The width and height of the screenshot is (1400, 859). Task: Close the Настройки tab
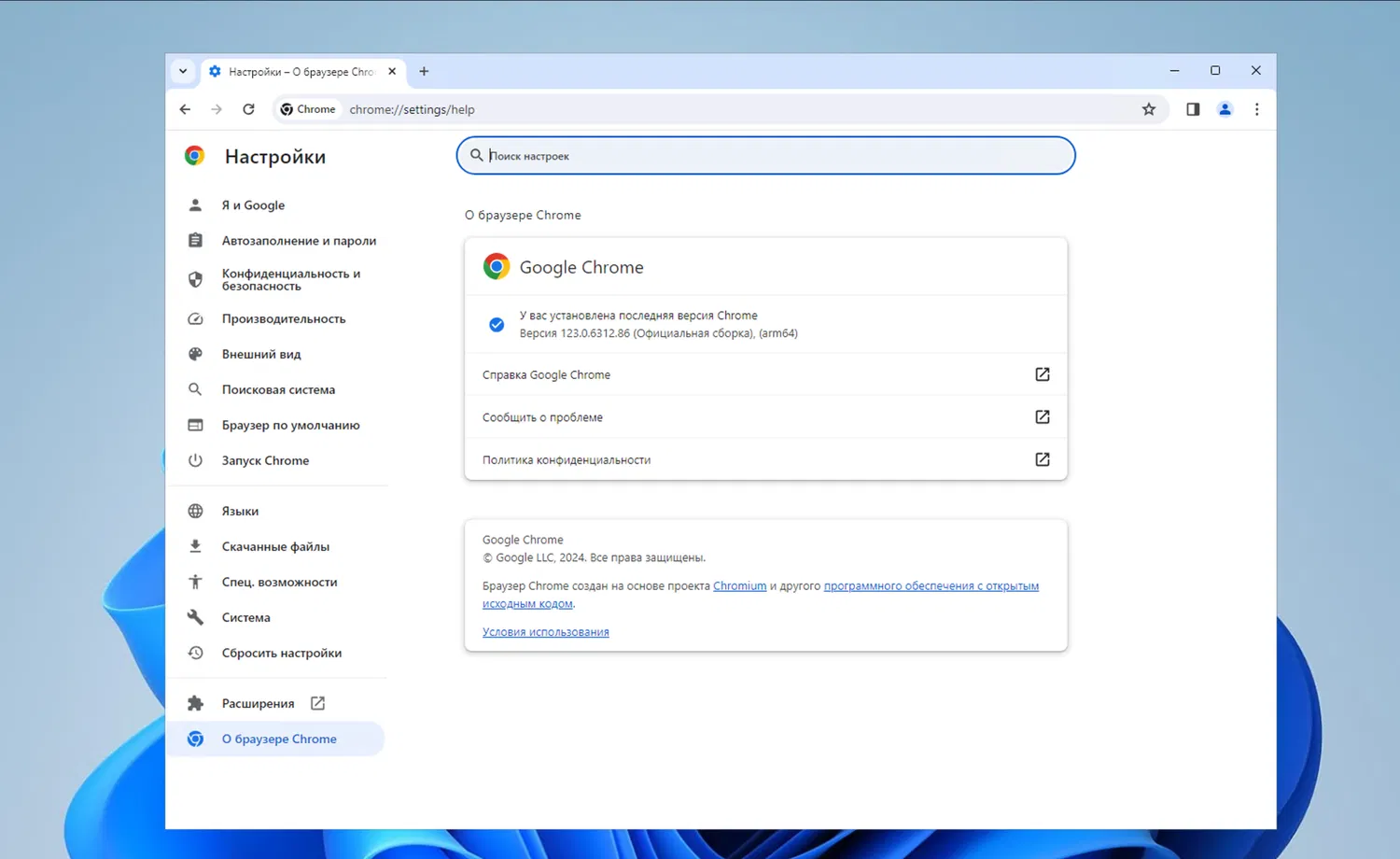[392, 71]
